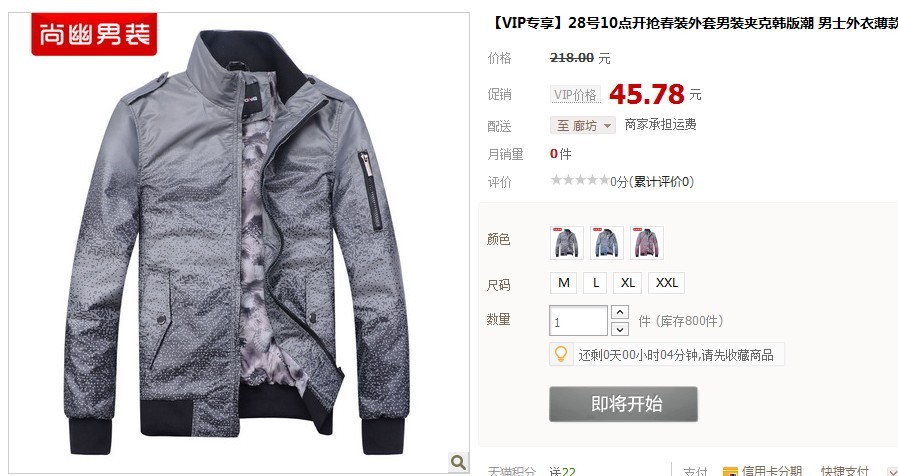Screen dimensions: 898x476
Task: Select the pink jacket color thumbnail
Action: pyautogui.click(x=647, y=243)
